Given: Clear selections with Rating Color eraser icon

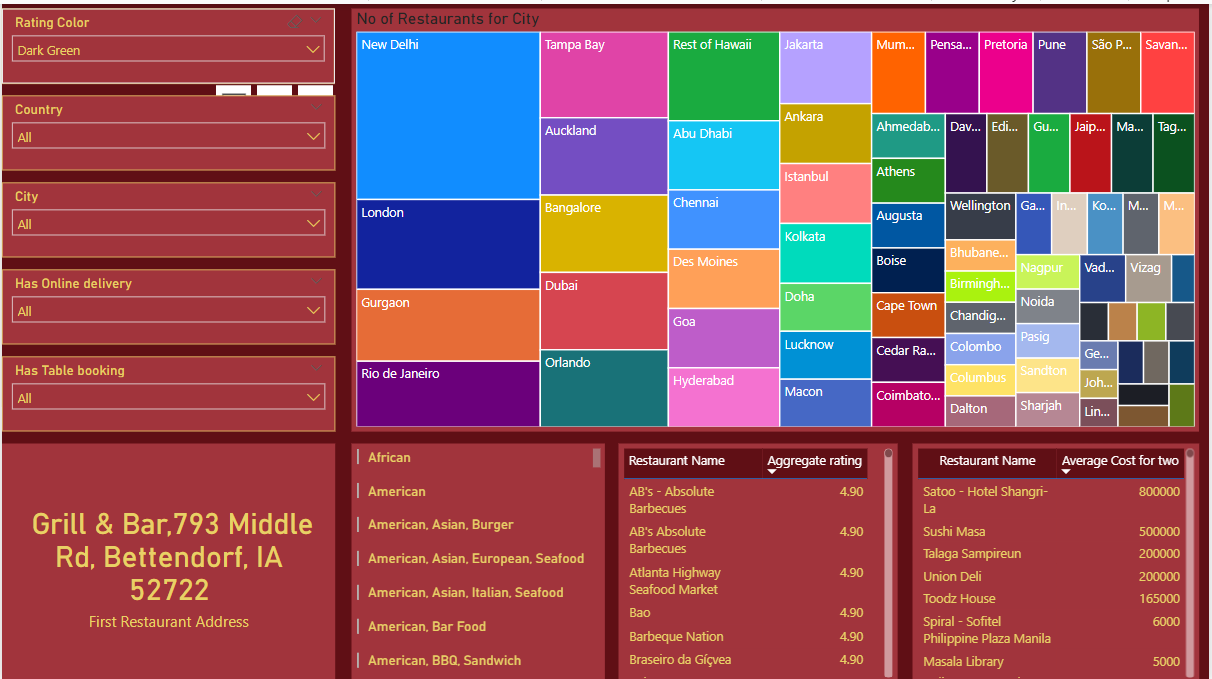Looking at the screenshot, I should [x=295, y=22].
